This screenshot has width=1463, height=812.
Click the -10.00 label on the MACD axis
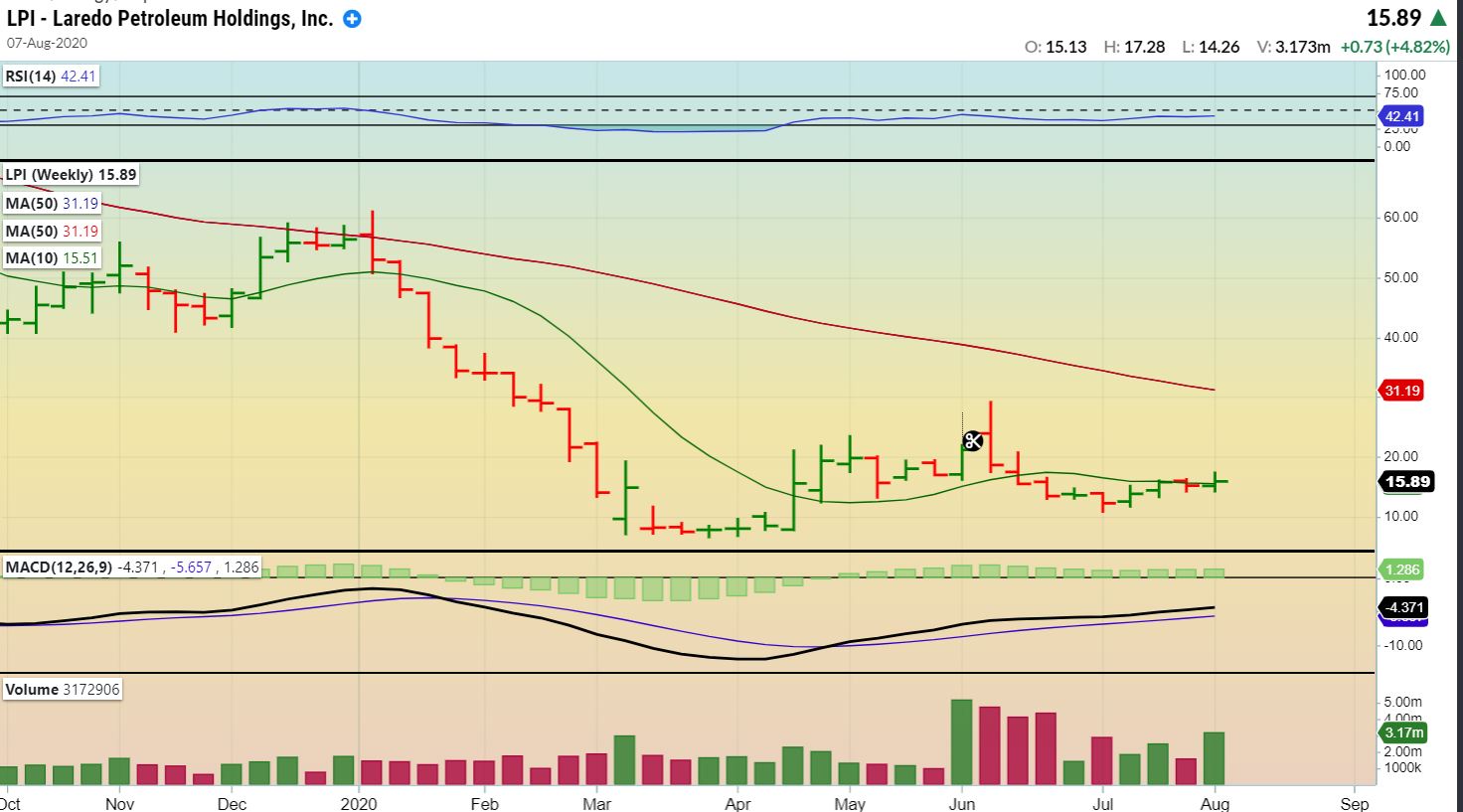(1402, 645)
